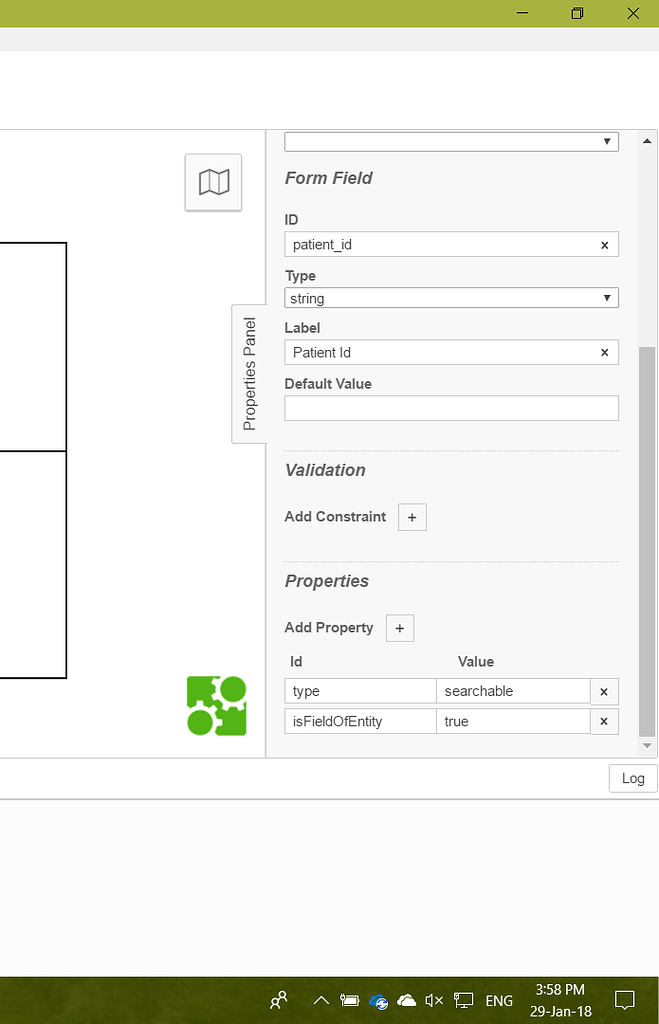The height and width of the screenshot is (1024, 659).
Task: Mute sound via taskbar speaker icon
Action: [433, 1000]
